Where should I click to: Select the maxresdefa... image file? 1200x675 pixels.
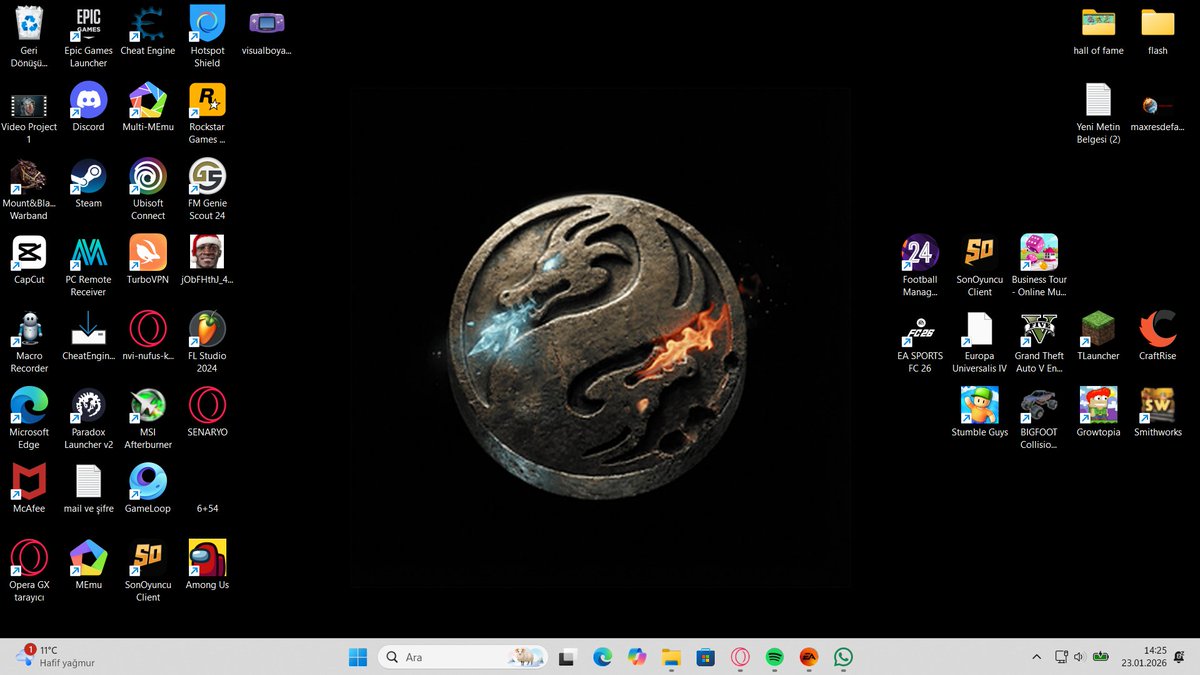[x=1157, y=112]
